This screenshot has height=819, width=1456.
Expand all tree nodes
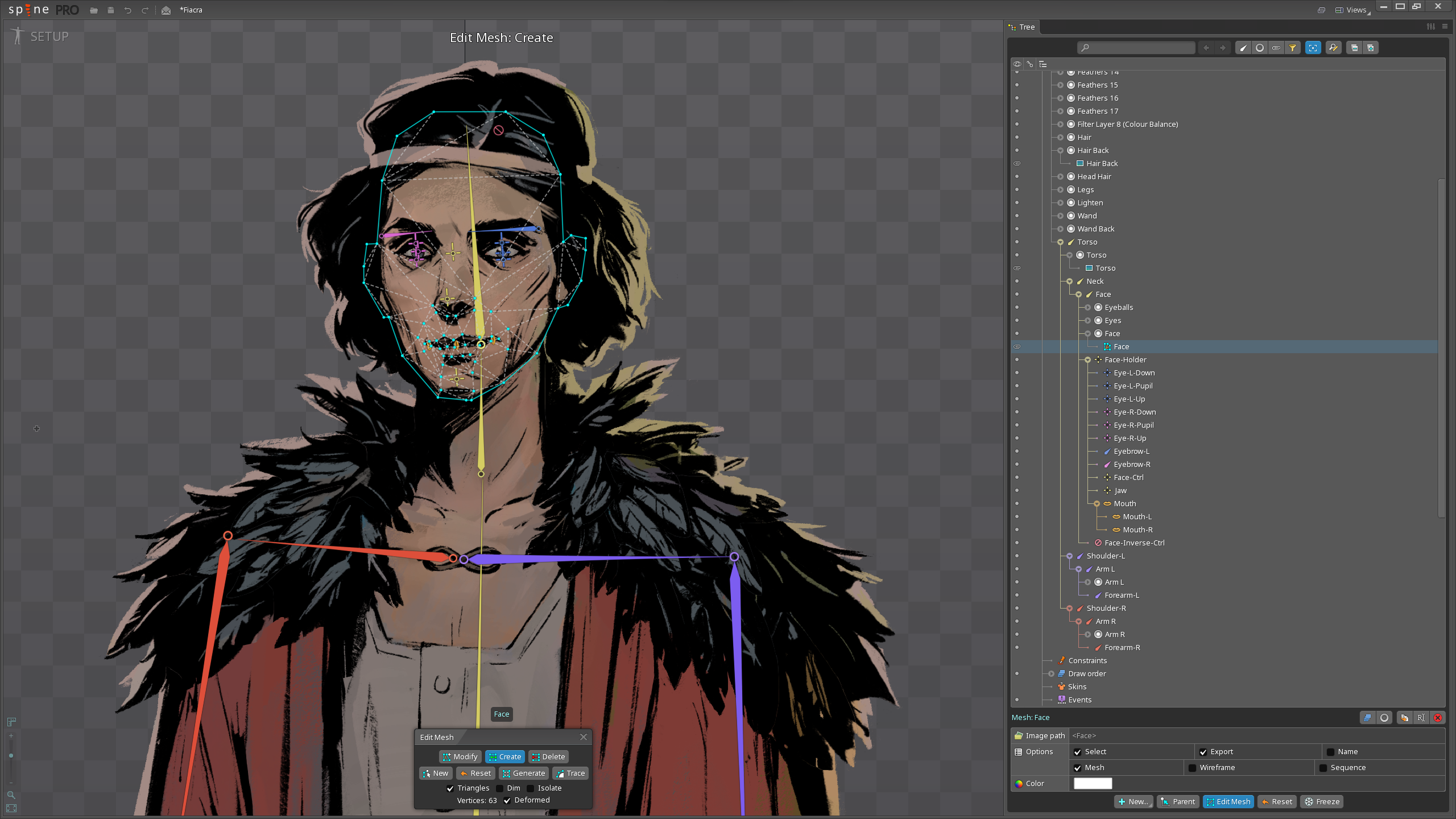point(1371,48)
